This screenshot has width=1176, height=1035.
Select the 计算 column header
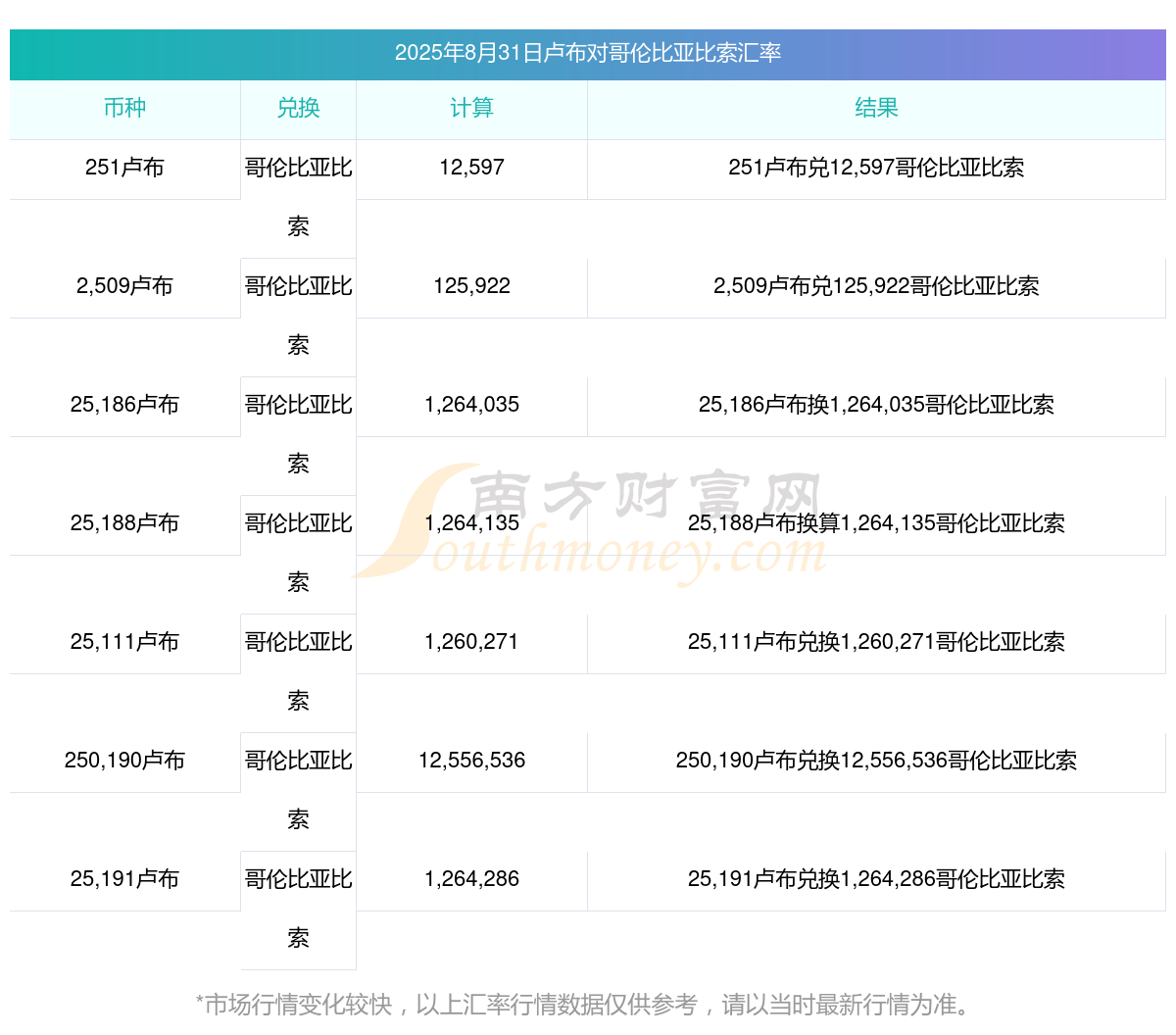(471, 109)
